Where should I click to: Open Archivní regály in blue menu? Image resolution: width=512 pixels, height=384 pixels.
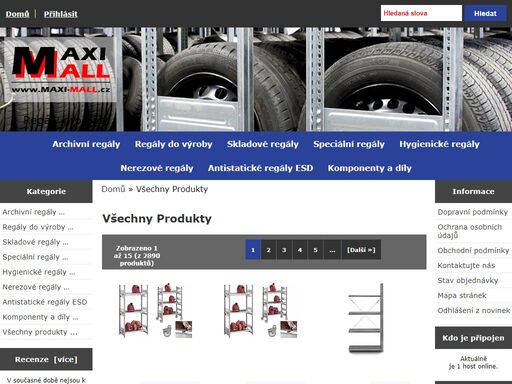pyautogui.click(x=86, y=144)
